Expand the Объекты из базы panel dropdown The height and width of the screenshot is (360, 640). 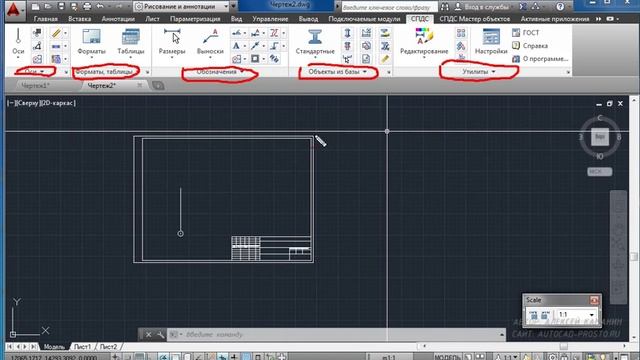click(337, 72)
